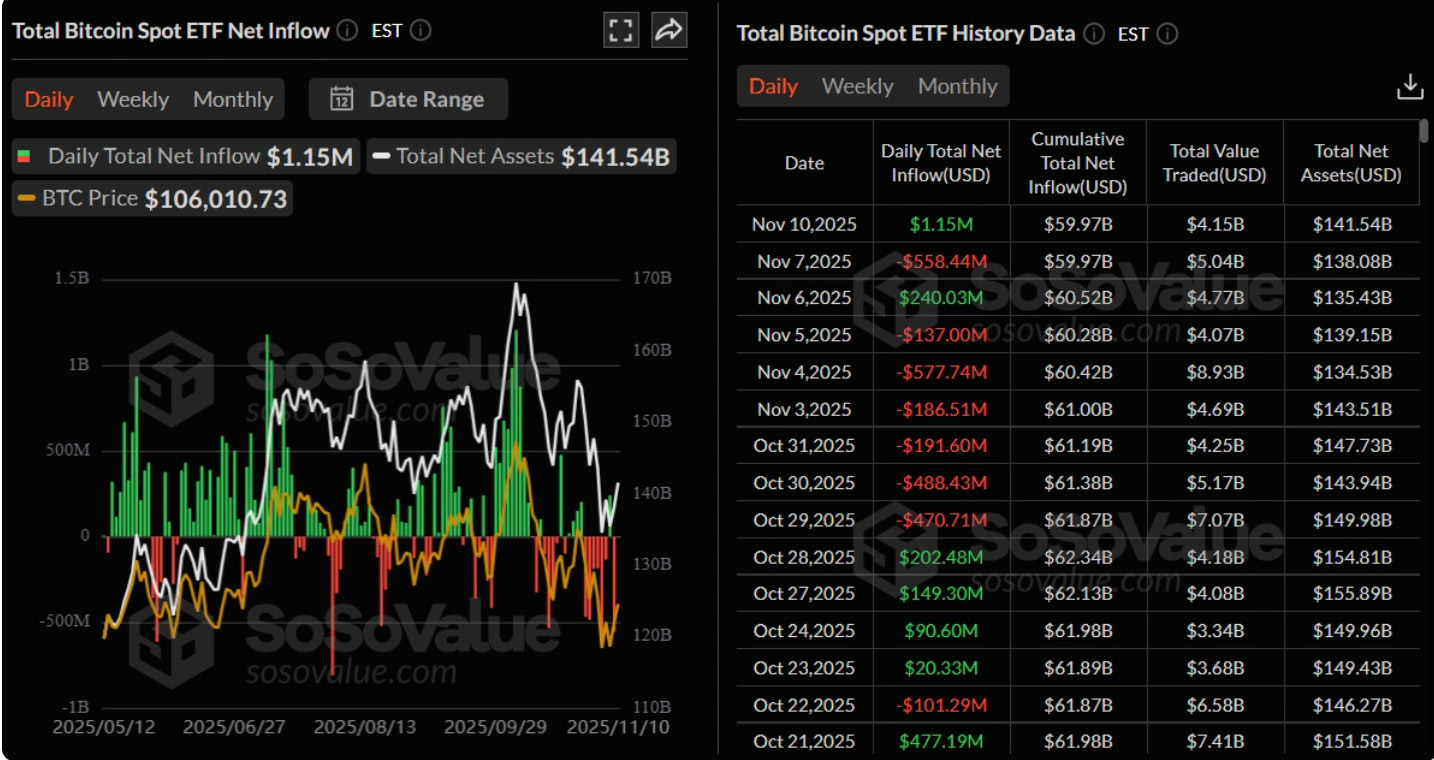
Task: Download history data with download icon
Action: tap(1410, 87)
